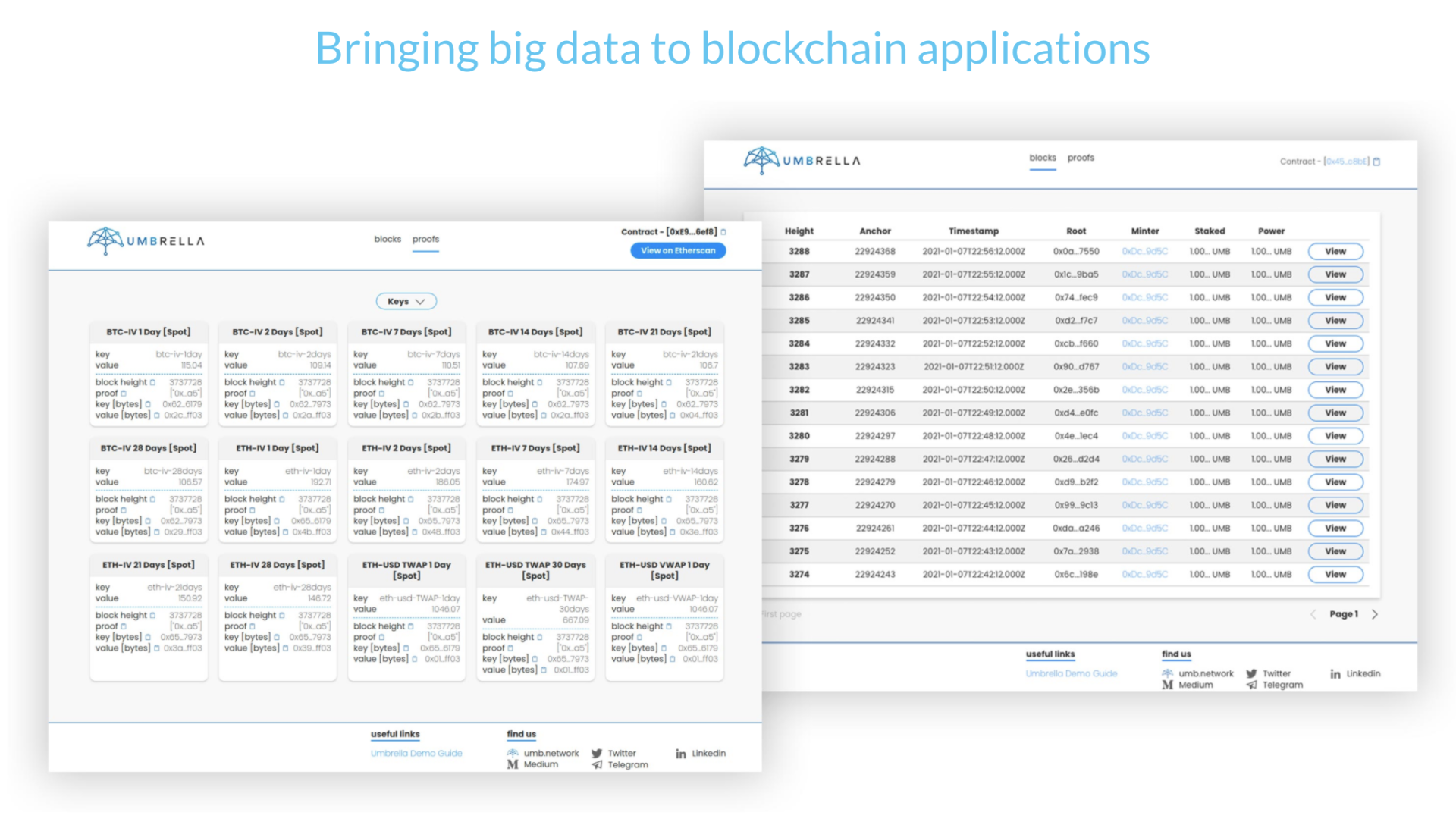Click the Umbrella logo in the blocks window
Image resolution: width=1456 pixels, height=825 pixels.
[802, 161]
